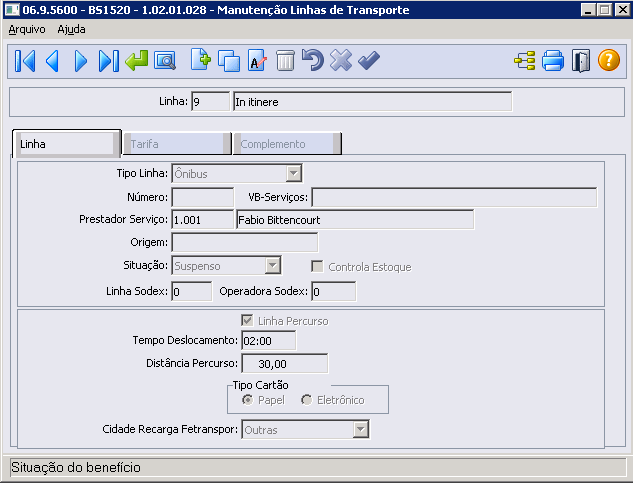The height and width of the screenshot is (483, 633).
Task: Open help question mark icon
Action: [609, 60]
